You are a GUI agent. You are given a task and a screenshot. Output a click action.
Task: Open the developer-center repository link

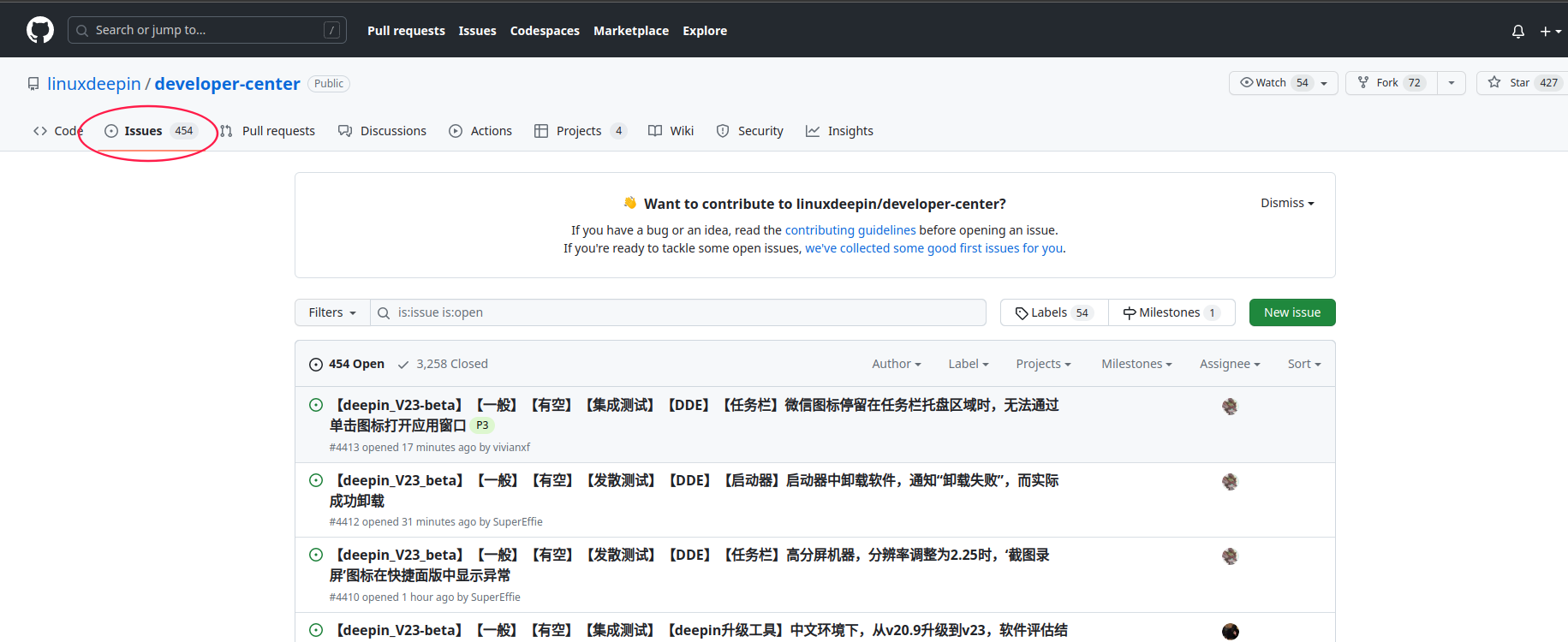point(227,84)
